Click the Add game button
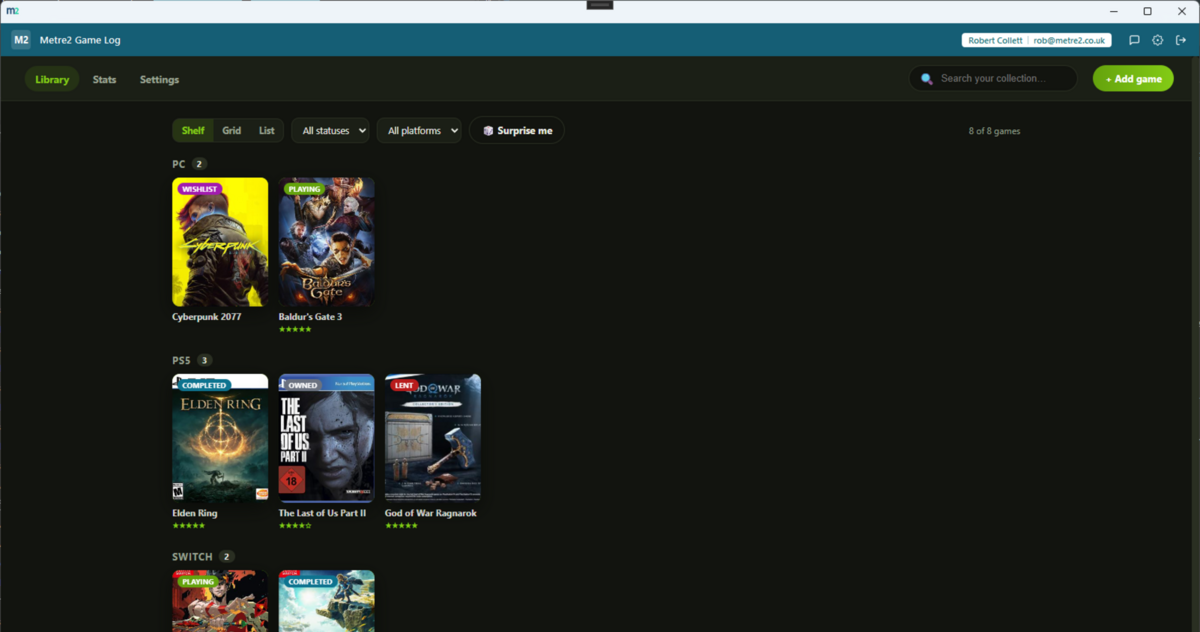 pos(1133,79)
